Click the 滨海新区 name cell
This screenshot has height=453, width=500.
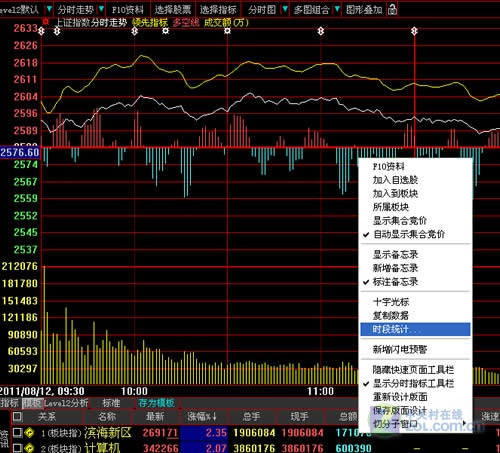(x=108, y=433)
